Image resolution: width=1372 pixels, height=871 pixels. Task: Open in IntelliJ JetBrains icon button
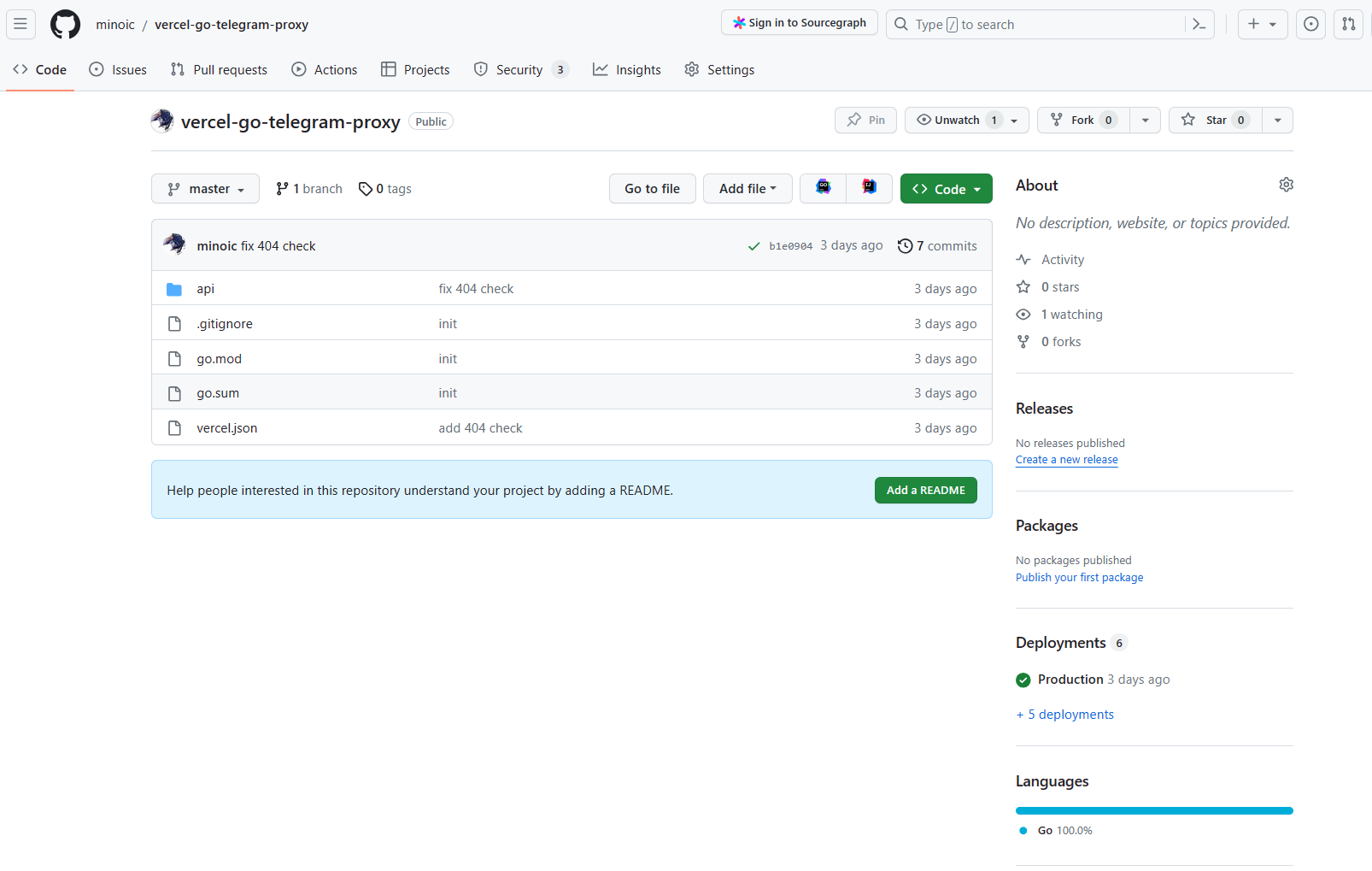pyautogui.click(x=869, y=188)
